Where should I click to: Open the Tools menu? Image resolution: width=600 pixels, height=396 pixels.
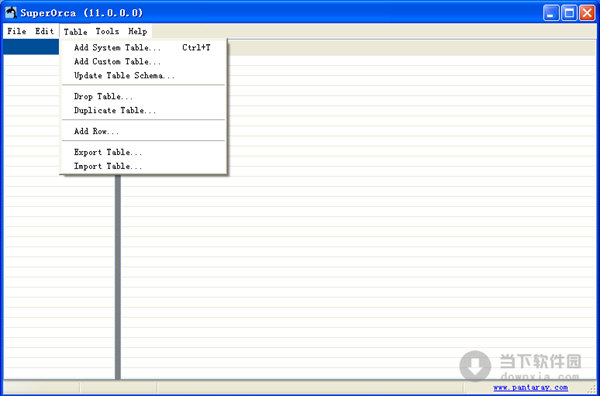[108, 31]
